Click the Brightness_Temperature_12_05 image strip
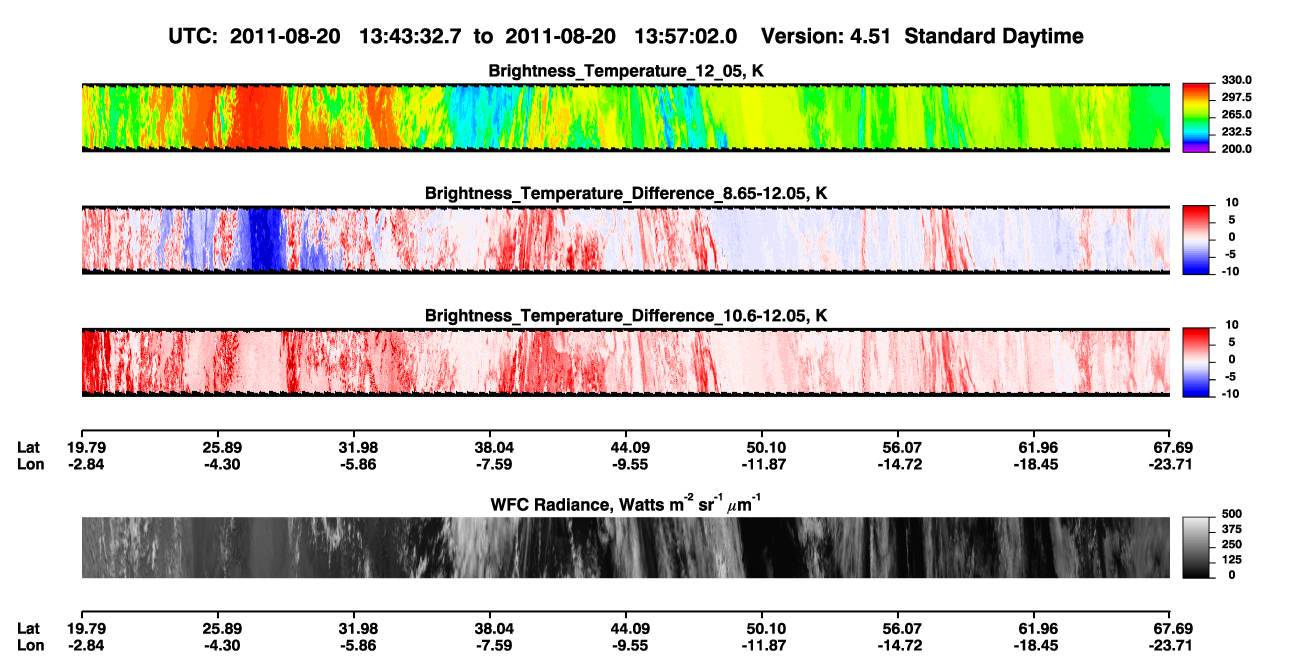The width and height of the screenshot is (1300, 667). tap(625, 117)
